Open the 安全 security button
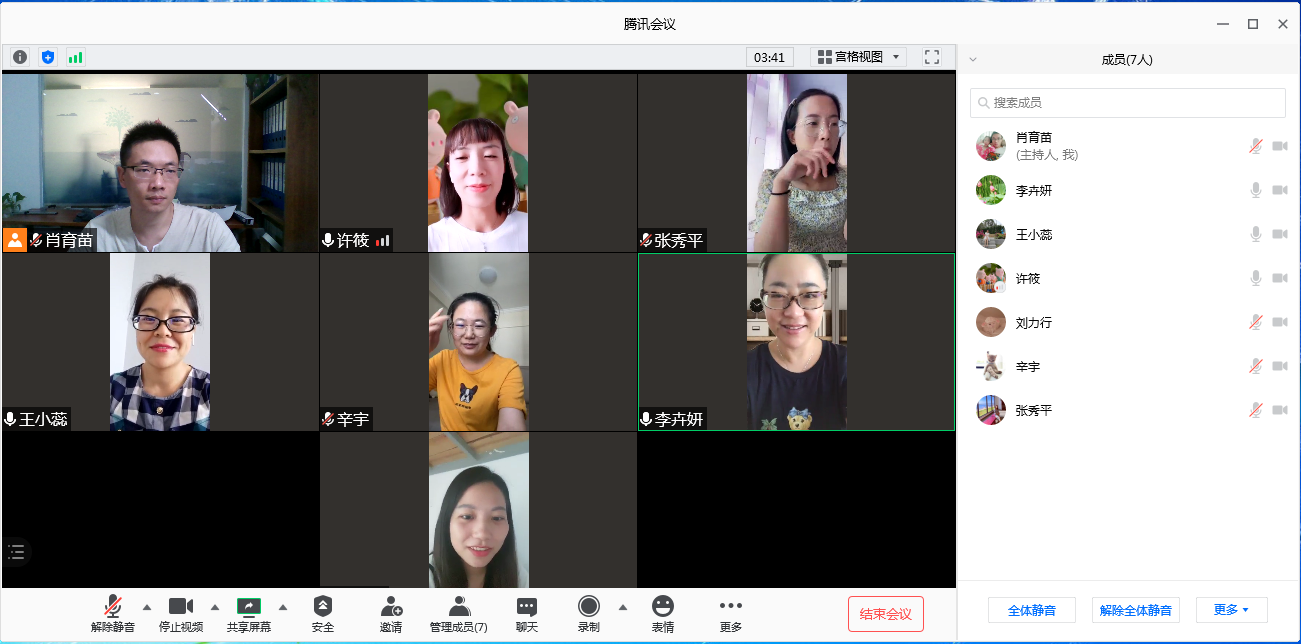1301x644 pixels. [x=323, y=613]
